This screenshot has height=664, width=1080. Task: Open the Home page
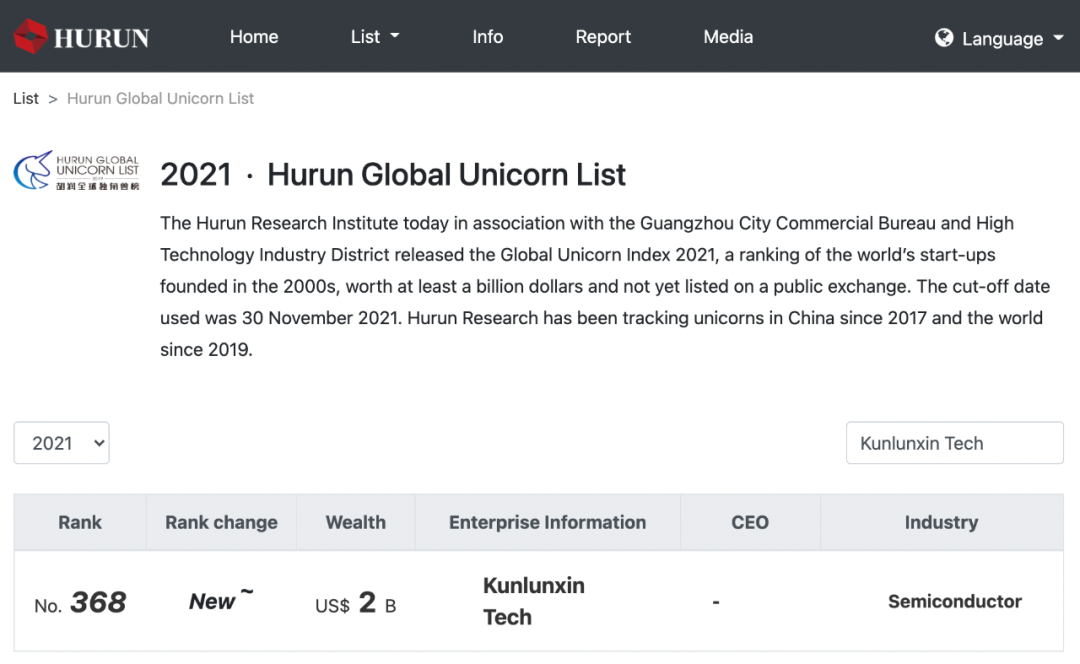click(254, 37)
